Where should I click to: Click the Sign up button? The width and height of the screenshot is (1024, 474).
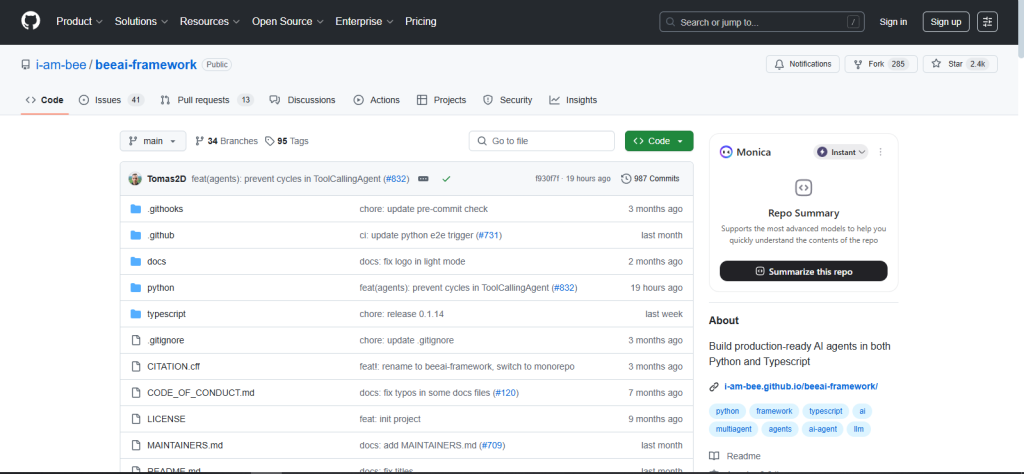click(946, 22)
